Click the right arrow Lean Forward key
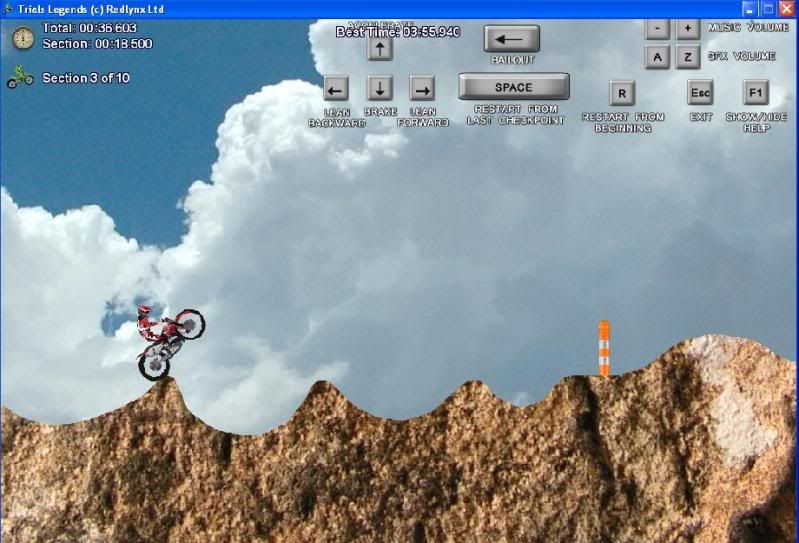The image size is (799, 543). click(x=422, y=88)
